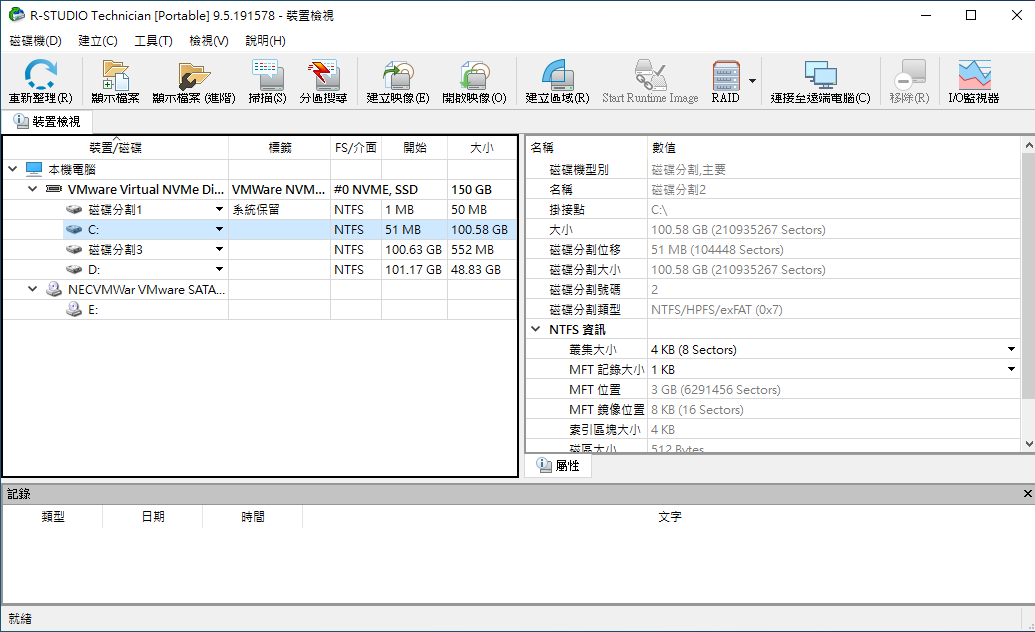The height and width of the screenshot is (632, 1035).
Task: Click the 磁碟分割1 partition icon
Action: 74,209
